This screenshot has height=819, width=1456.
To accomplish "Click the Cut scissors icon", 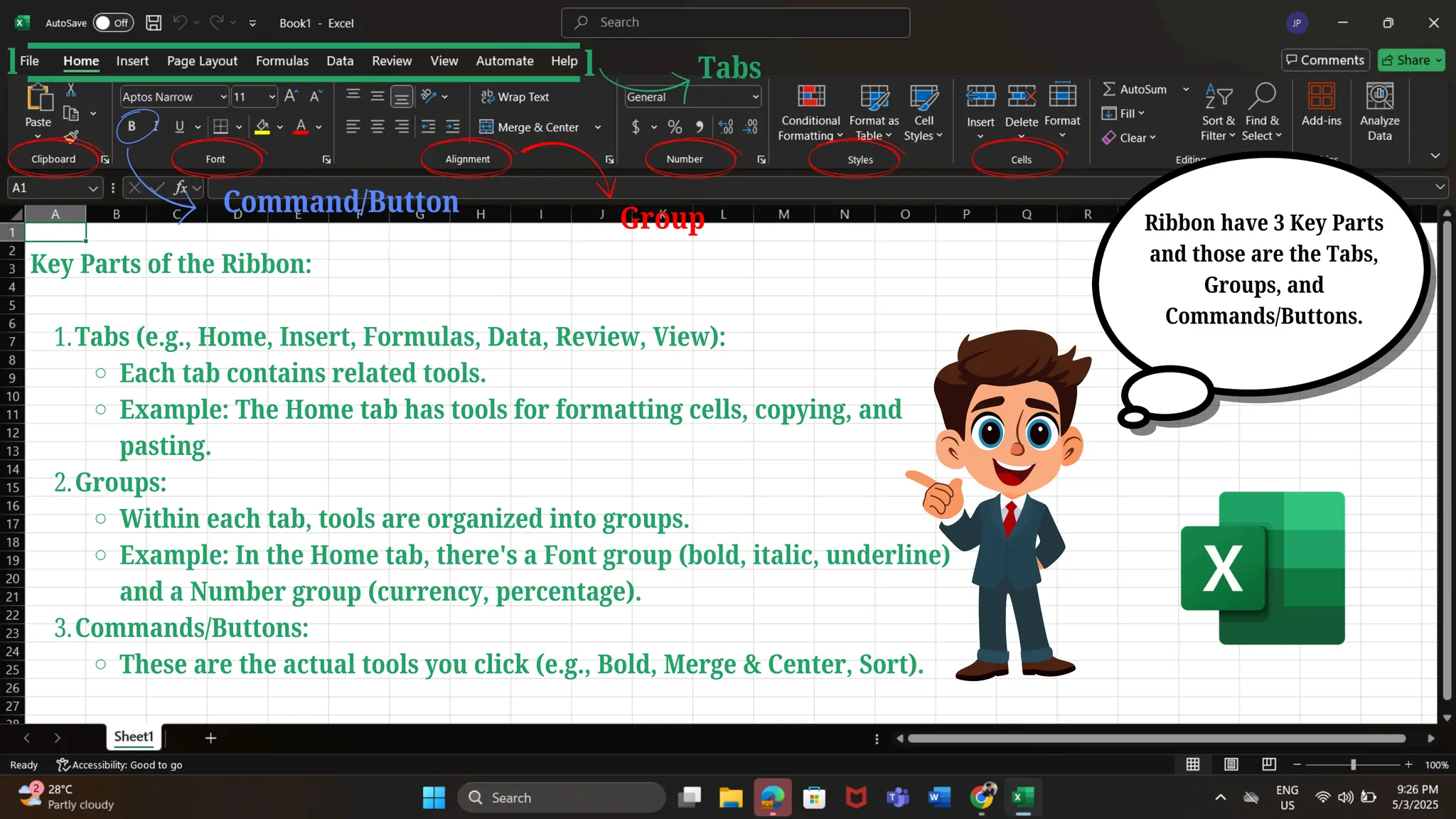I will point(70,90).
